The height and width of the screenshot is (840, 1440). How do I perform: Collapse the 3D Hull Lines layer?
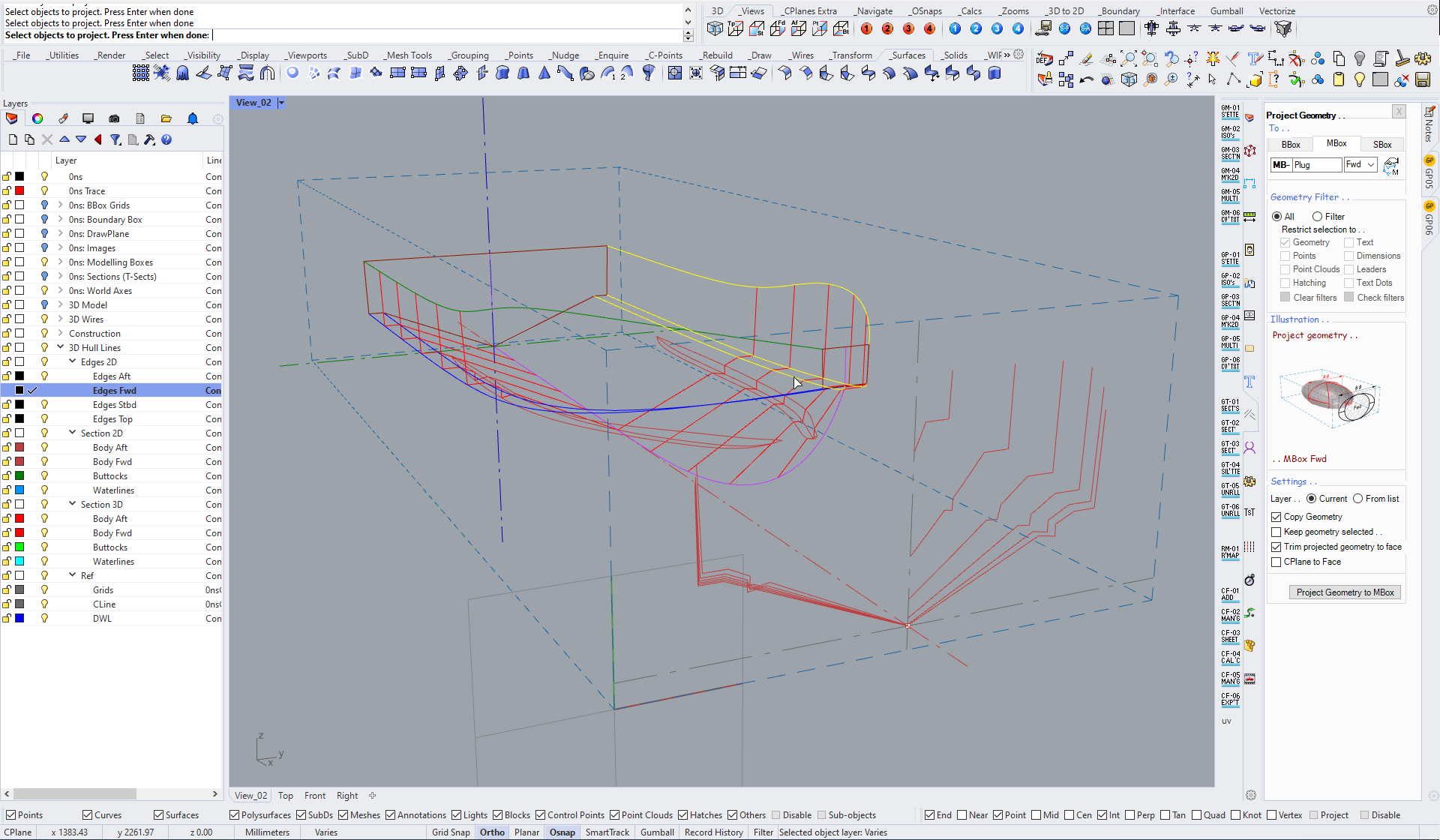pyautogui.click(x=61, y=348)
